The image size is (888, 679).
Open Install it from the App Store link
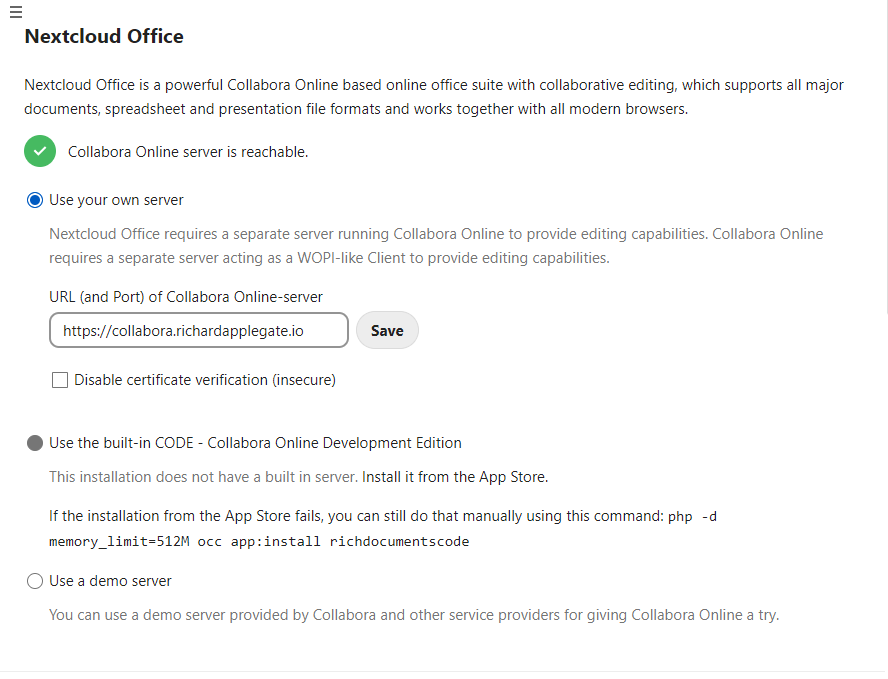click(454, 477)
